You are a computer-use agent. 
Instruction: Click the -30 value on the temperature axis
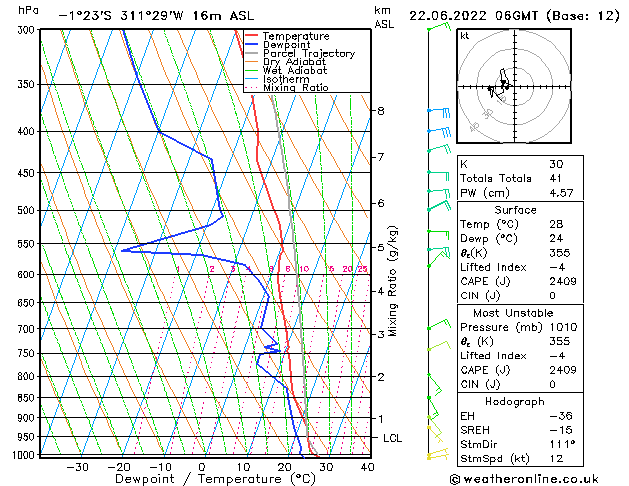click(77, 467)
